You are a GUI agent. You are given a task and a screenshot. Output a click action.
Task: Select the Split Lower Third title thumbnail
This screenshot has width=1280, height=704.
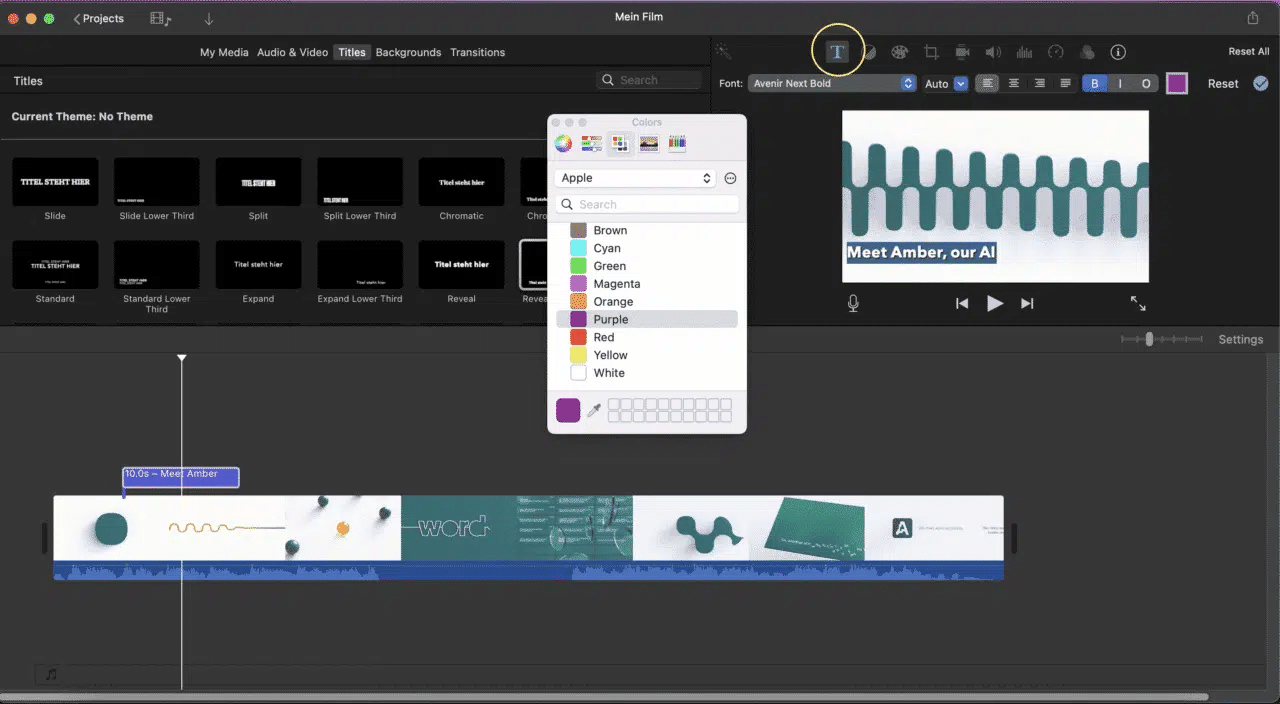360,182
